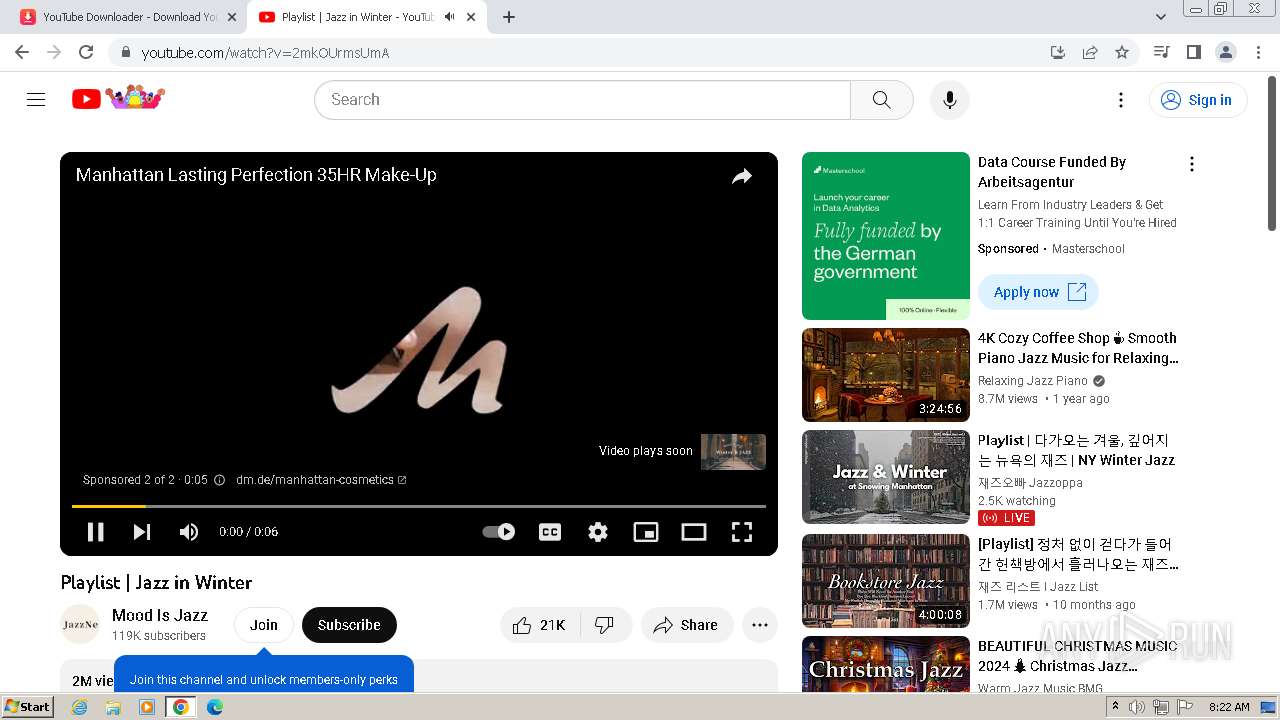Image resolution: width=1280 pixels, height=720 pixels.
Task: Open Masterschool ad banner image
Action: 886,236
